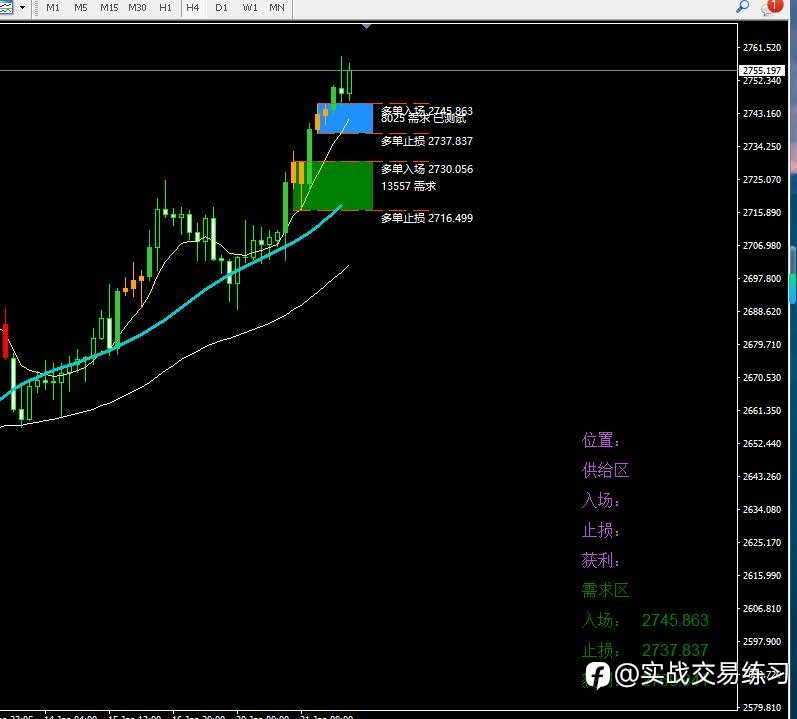
Task: Switch chart to M30 timeframe
Action: 137,8
